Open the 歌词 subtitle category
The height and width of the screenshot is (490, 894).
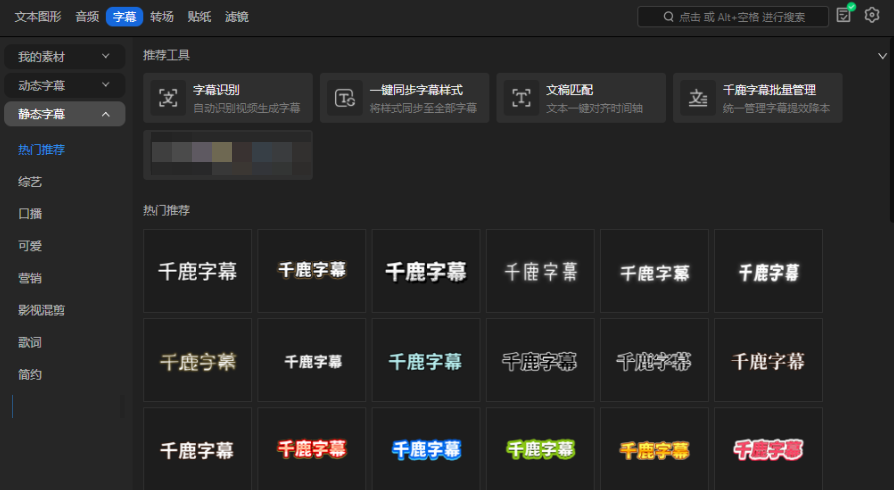[x=30, y=342]
